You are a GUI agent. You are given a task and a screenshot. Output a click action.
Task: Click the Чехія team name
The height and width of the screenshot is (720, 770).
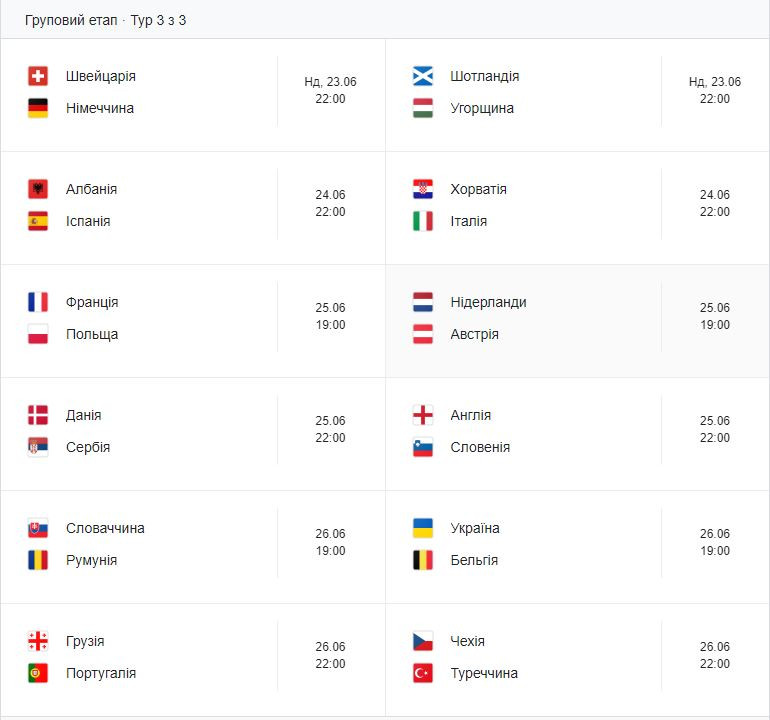[467, 641]
